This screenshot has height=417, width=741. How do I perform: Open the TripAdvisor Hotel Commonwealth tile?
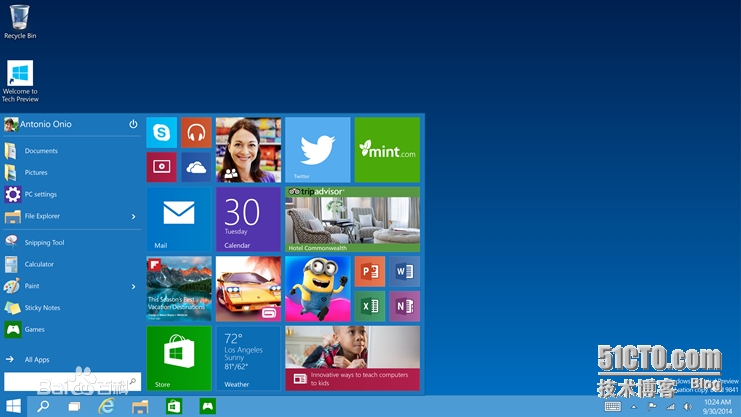tap(353, 219)
